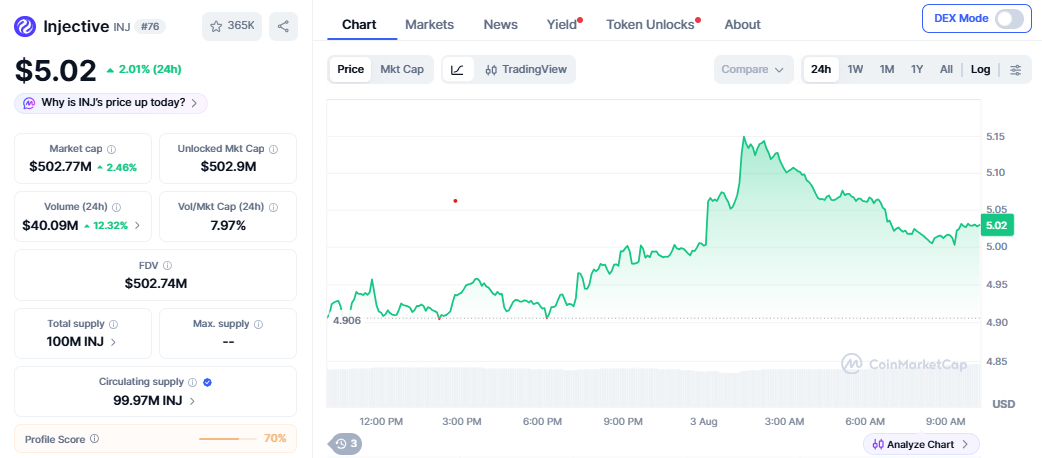This screenshot has width=1042, height=458.
Task: Open the About tab
Action: point(742,25)
